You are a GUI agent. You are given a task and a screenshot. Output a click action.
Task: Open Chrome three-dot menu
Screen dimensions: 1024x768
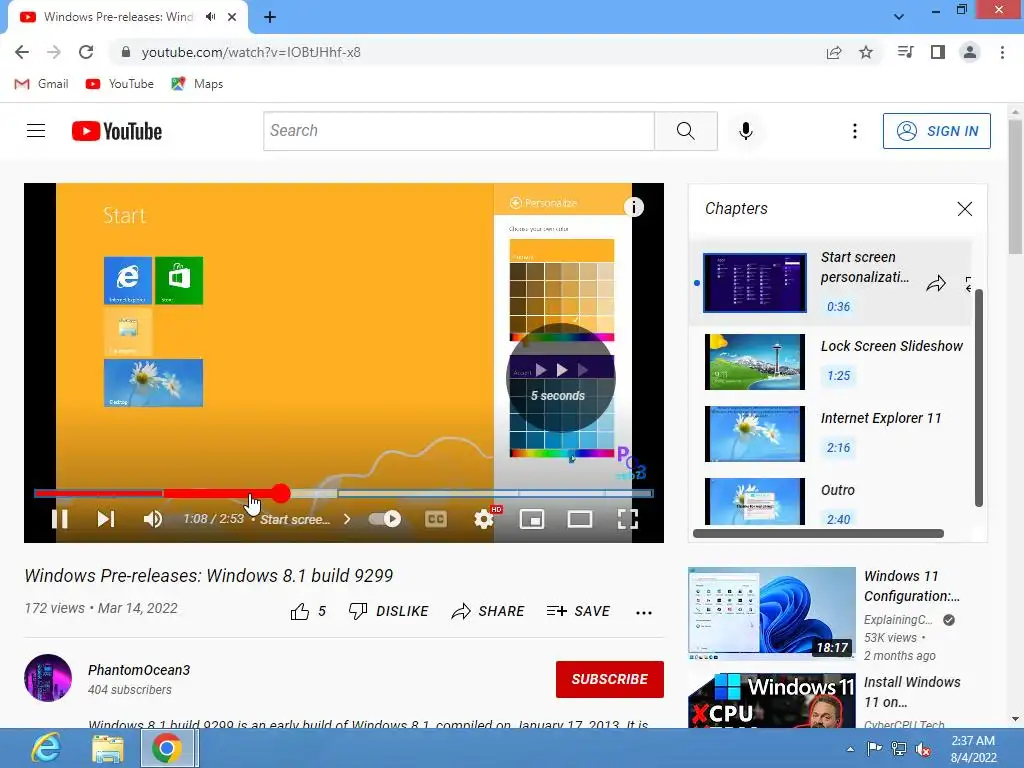click(1002, 52)
